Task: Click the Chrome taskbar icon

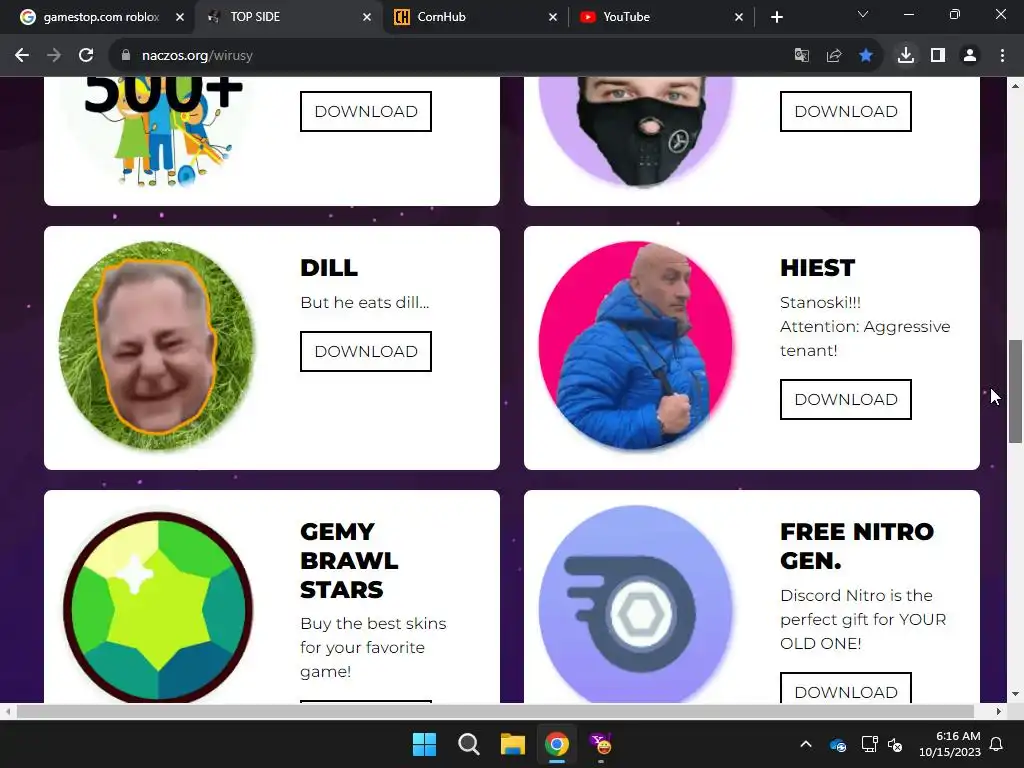Action: [556, 744]
